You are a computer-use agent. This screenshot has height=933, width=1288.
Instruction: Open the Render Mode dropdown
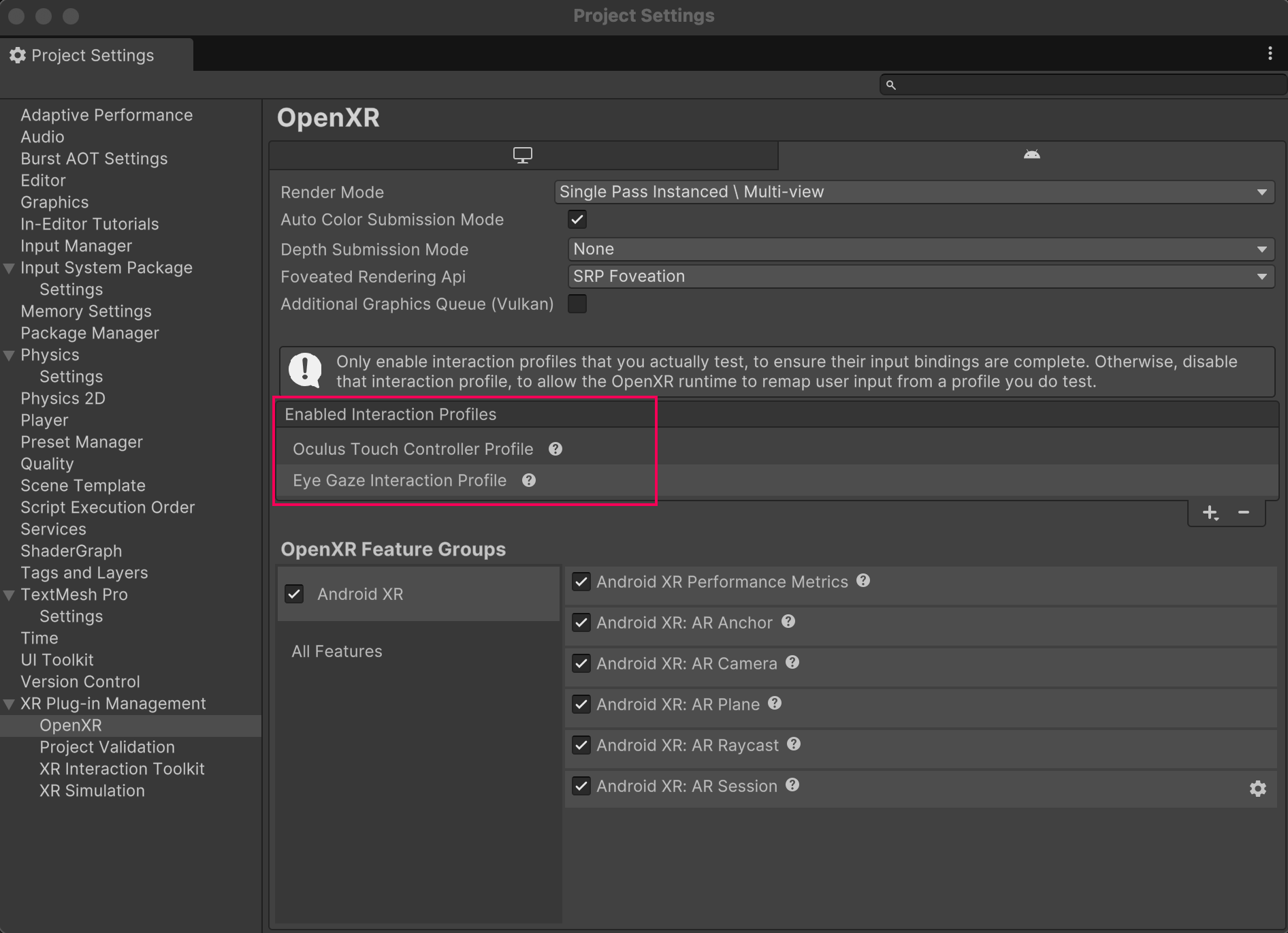click(x=913, y=192)
